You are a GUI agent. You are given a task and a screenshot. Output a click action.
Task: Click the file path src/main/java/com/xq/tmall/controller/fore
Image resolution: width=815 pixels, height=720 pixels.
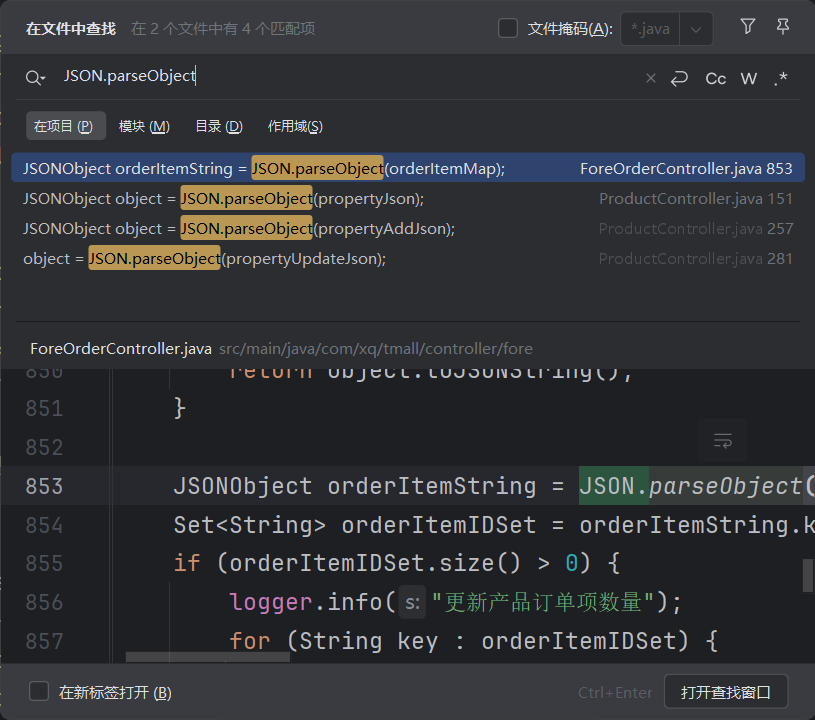376,348
